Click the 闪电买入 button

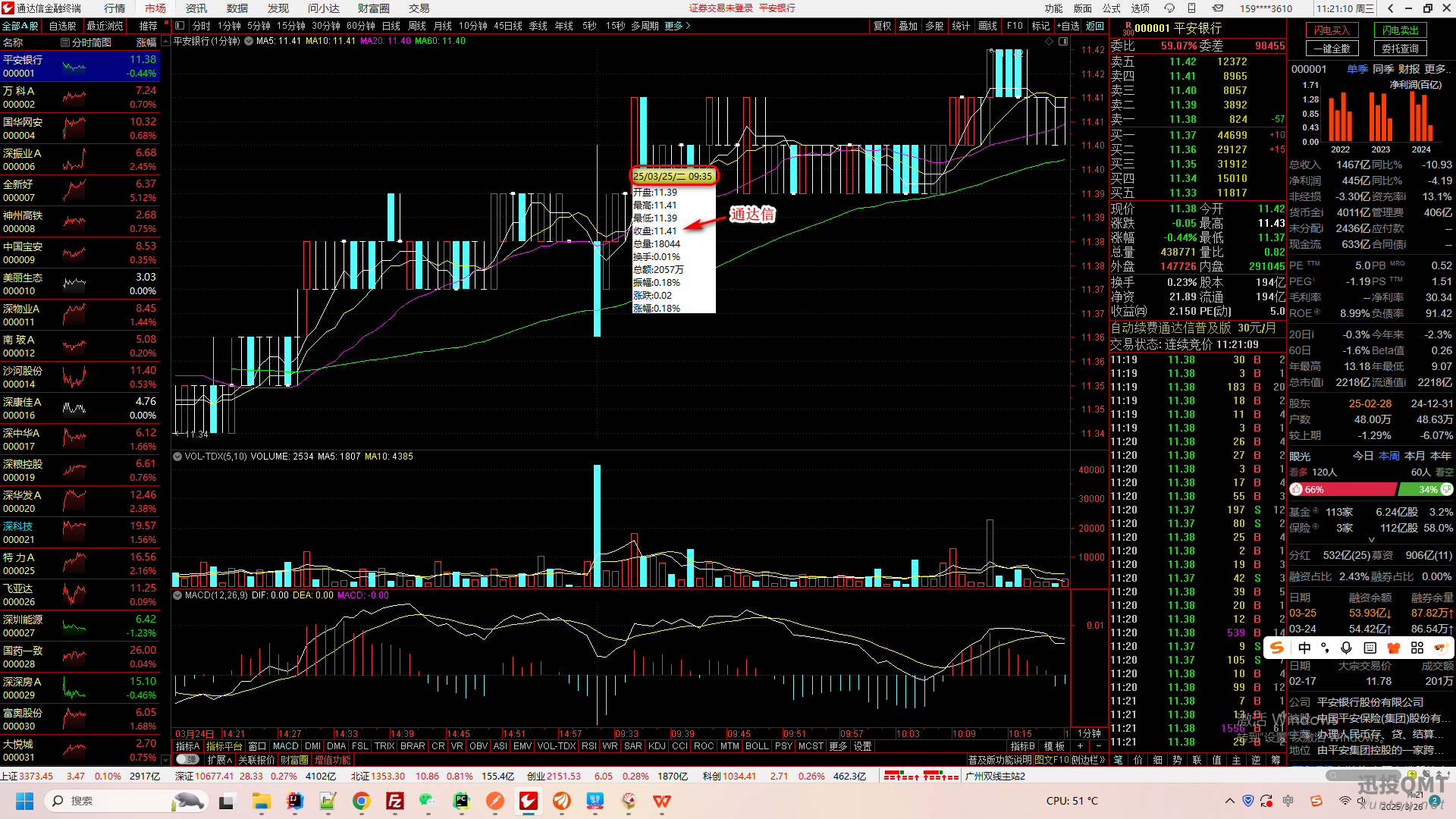tap(1332, 30)
